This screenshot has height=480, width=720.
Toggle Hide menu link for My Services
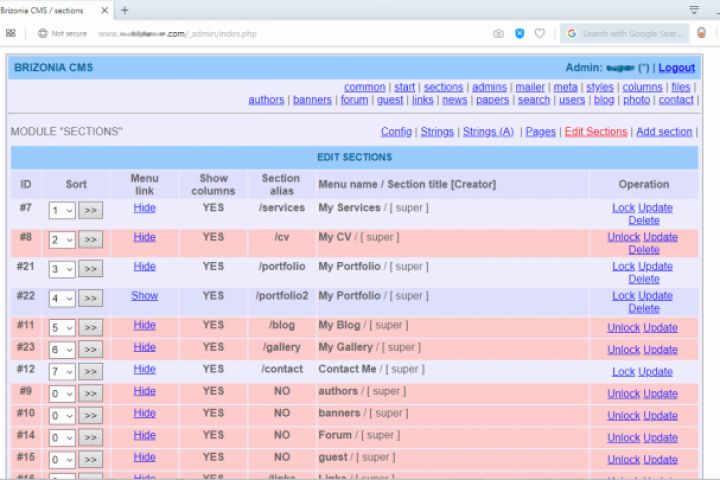tap(144, 208)
